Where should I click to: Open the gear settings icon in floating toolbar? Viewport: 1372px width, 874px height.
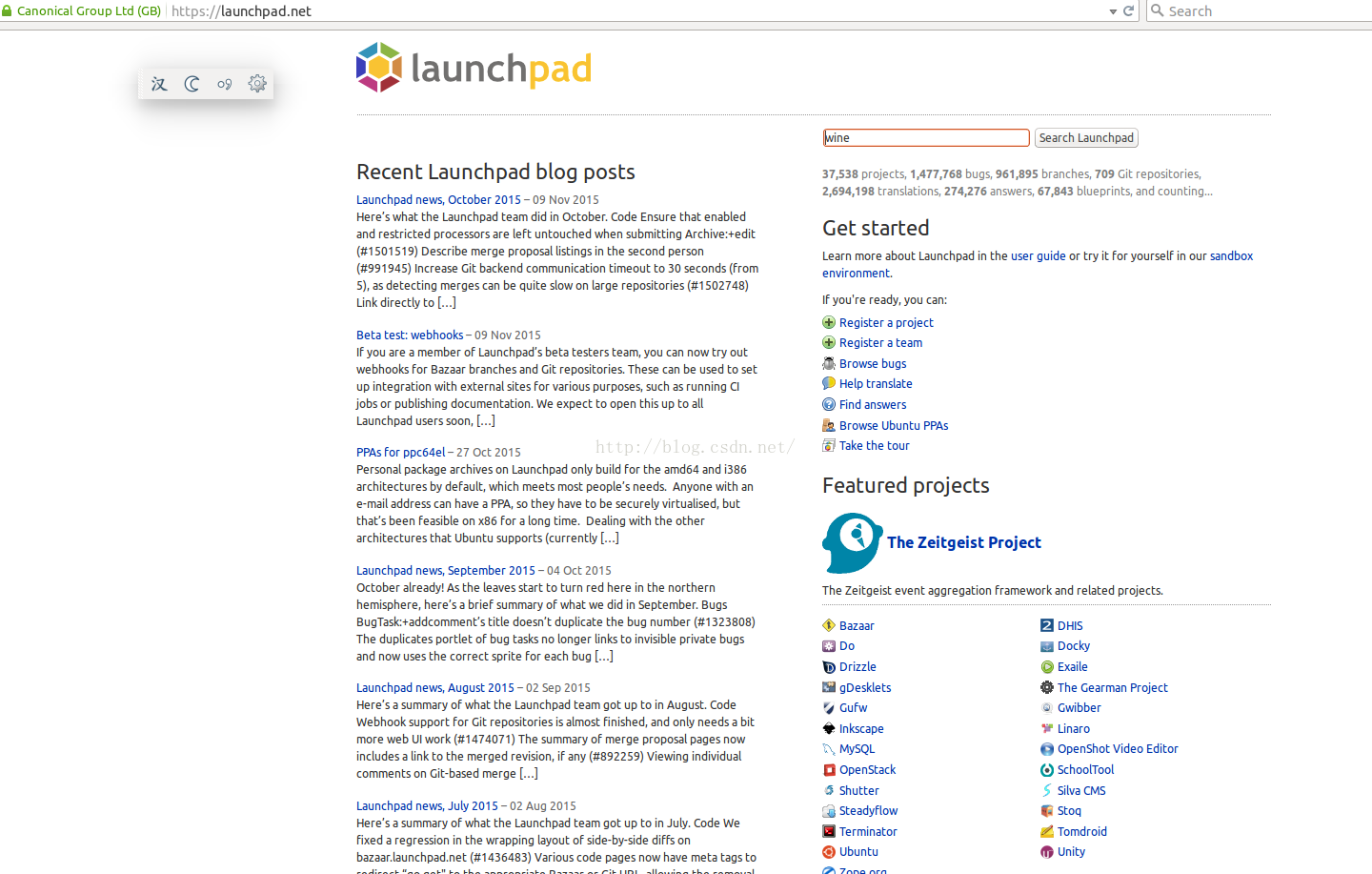pos(257,84)
